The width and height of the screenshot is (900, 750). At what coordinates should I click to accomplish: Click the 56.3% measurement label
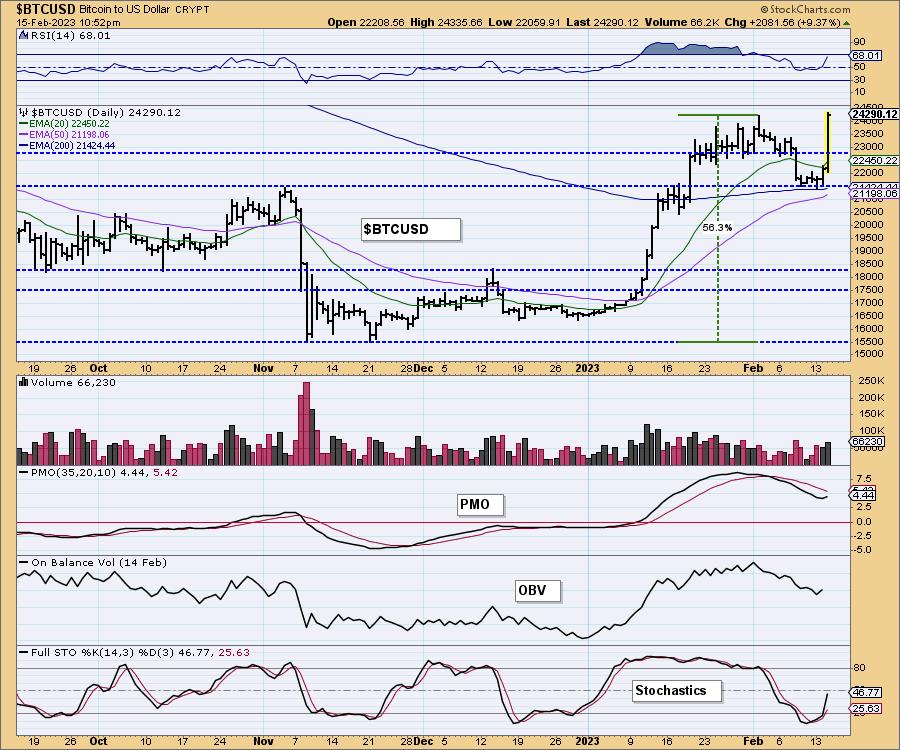717,227
